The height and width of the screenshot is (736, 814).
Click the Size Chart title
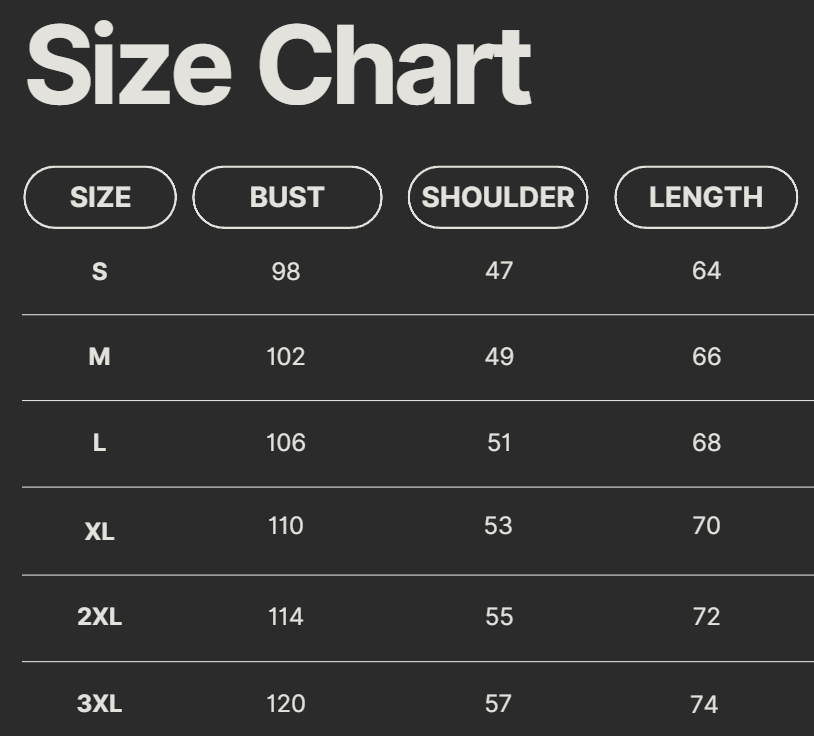click(278, 66)
